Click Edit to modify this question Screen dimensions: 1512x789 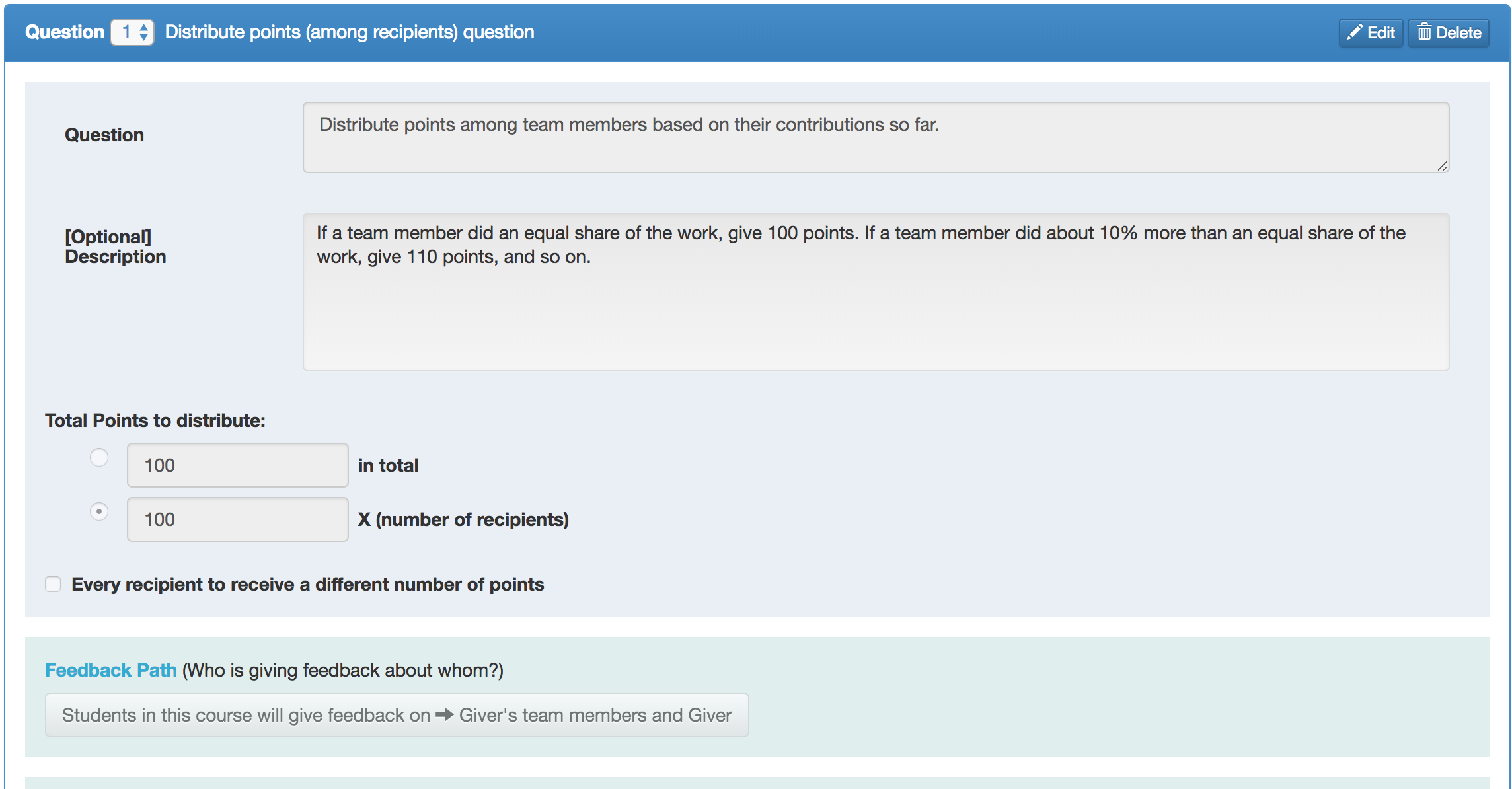point(1370,32)
